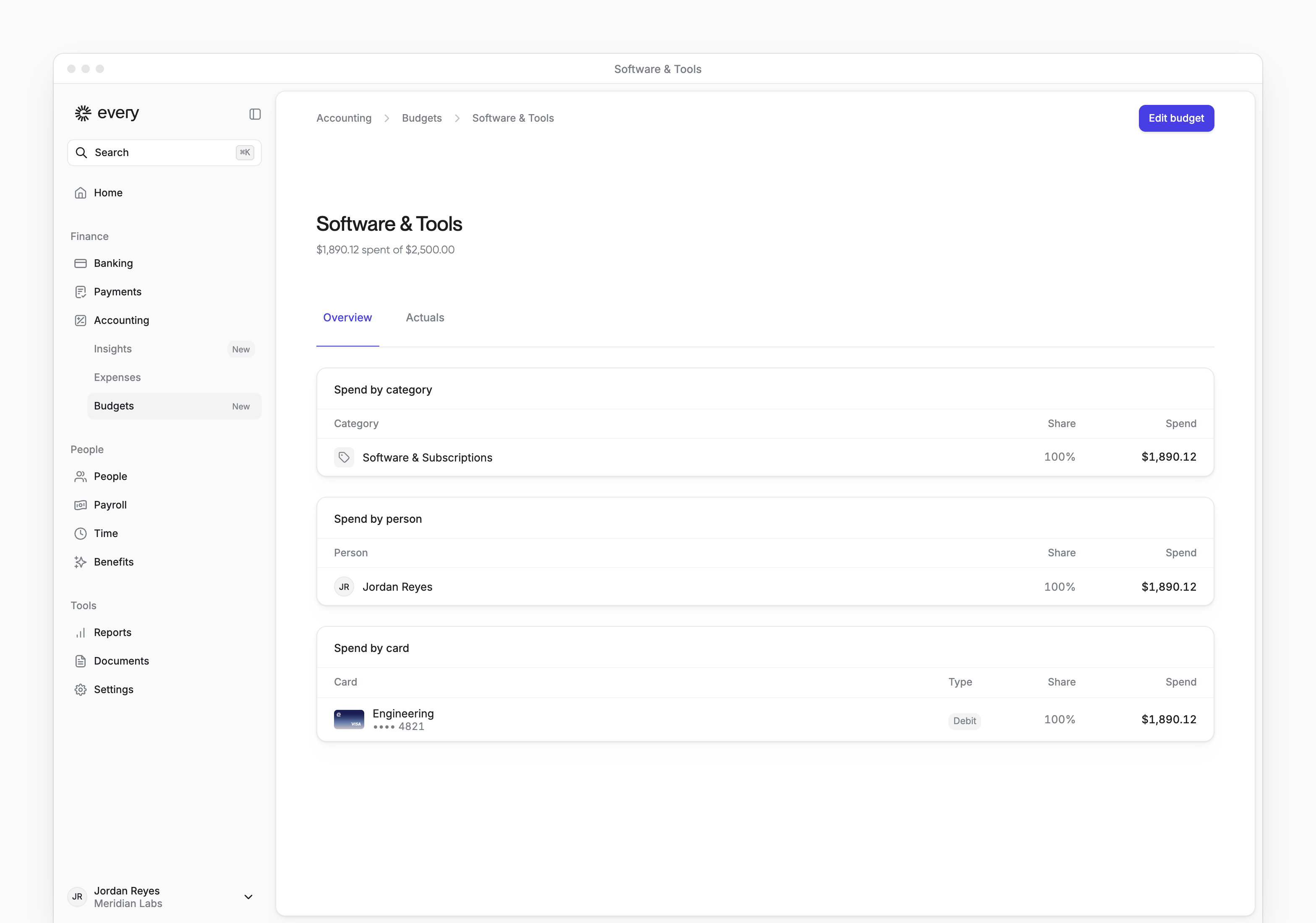This screenshot has width=1316, height=923.
Task: Go to Budgets in the breadcrumb
Action: pos(422,118)
